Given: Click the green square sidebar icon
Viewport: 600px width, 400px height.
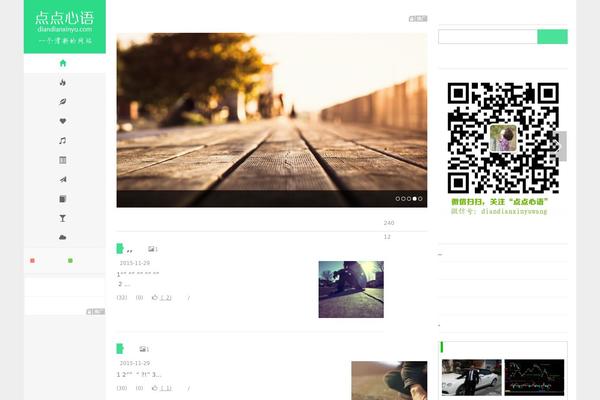Looking at the screenshot, I should point(70,261).
